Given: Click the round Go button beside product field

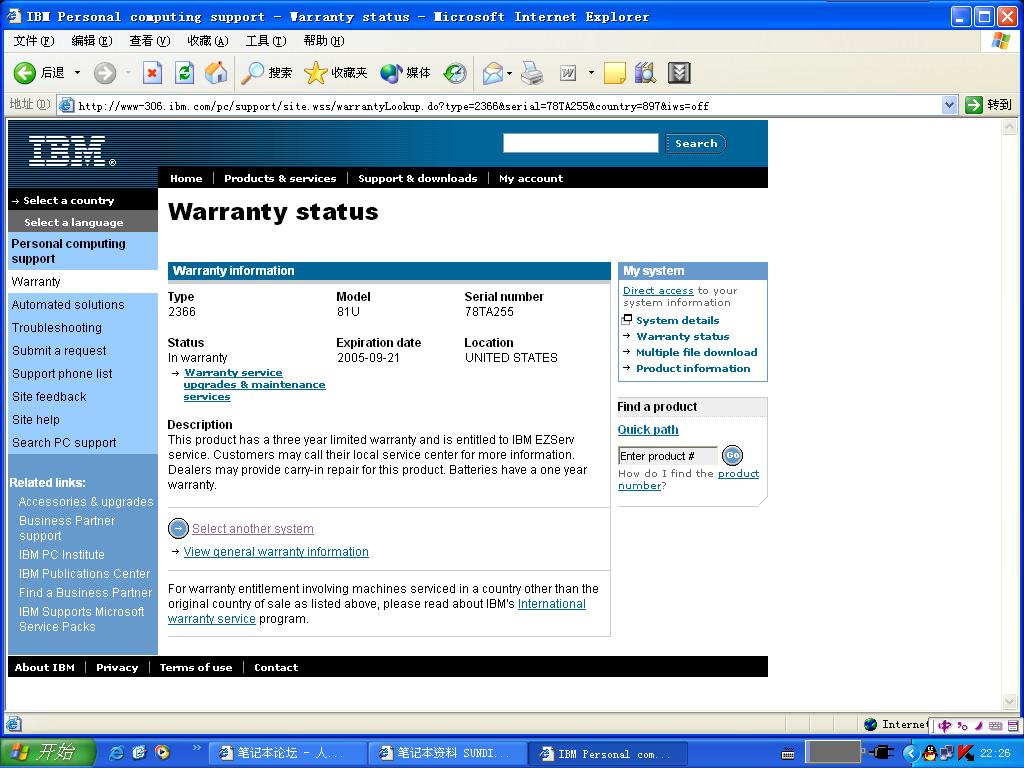Looking at the screenshot, I should (733, 455).
